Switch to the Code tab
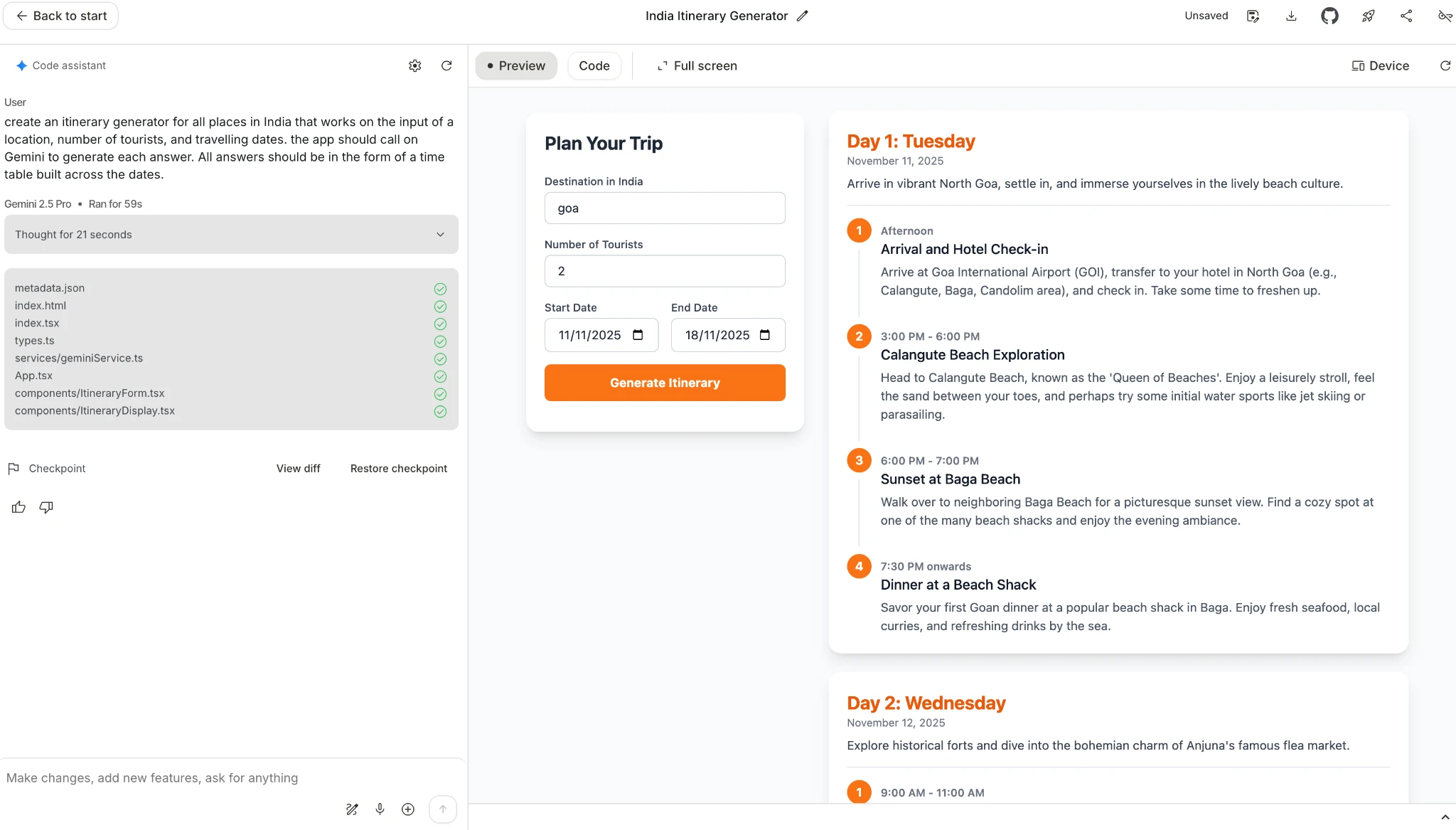1456x830 pixels. coord(594,65)
